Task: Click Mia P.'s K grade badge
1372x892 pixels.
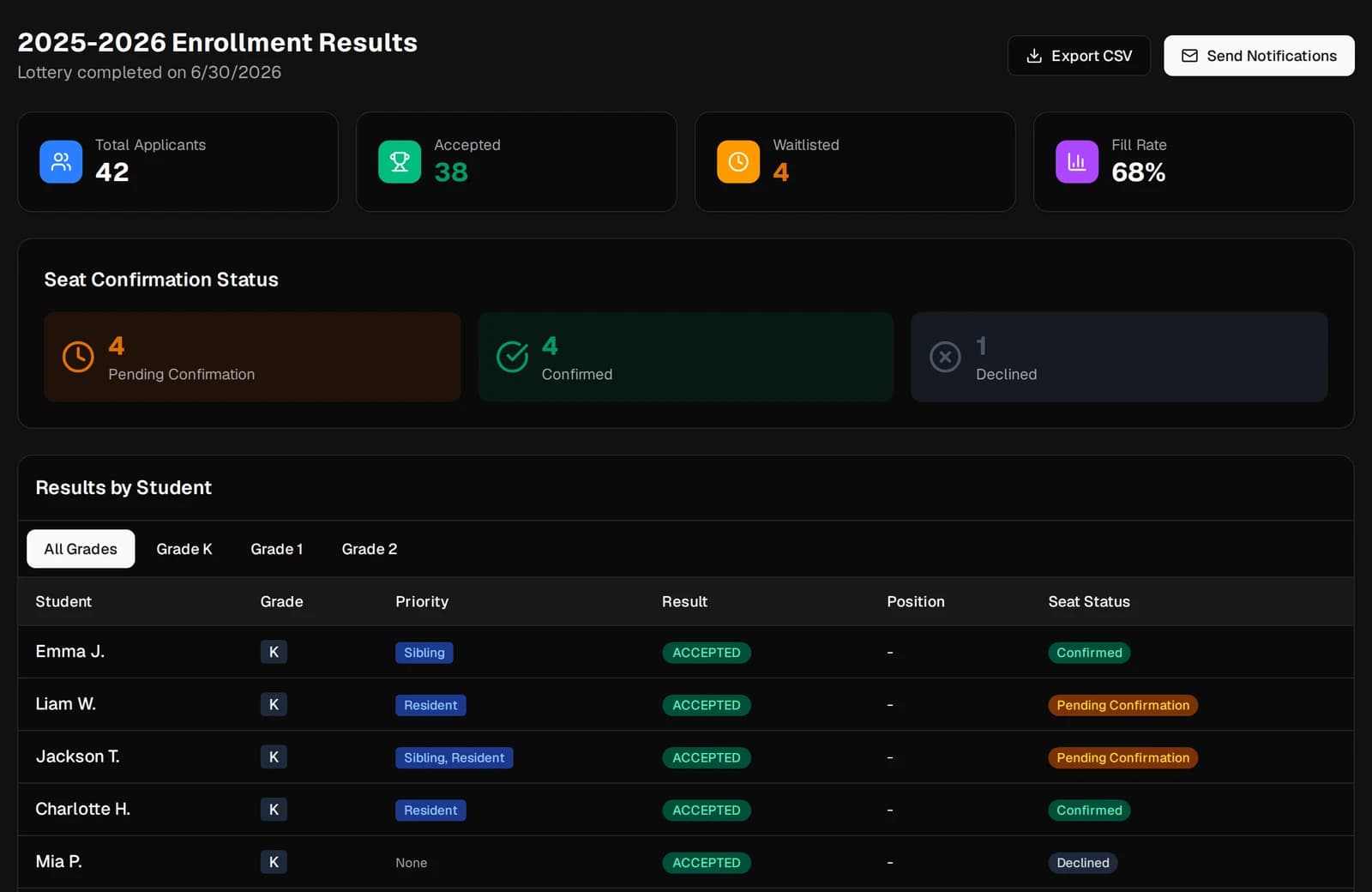Action: click(x=274, y=862)
